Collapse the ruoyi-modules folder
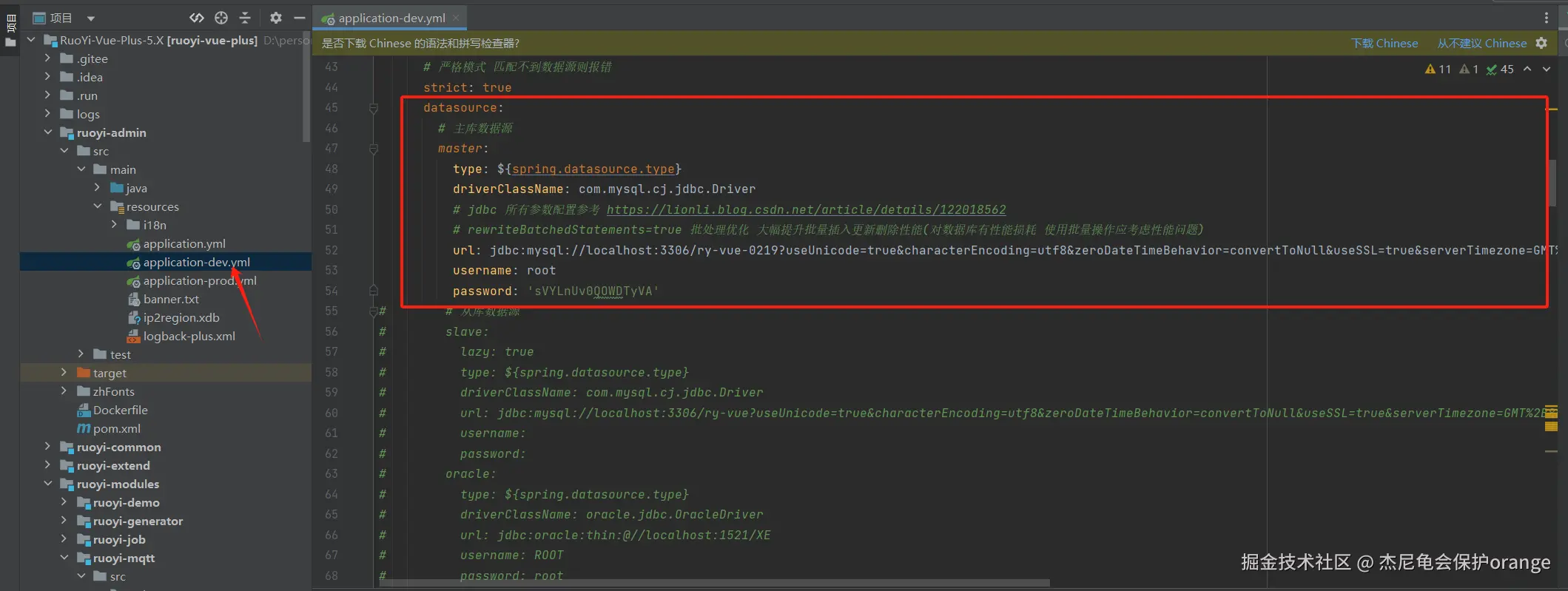 (48, 484)
